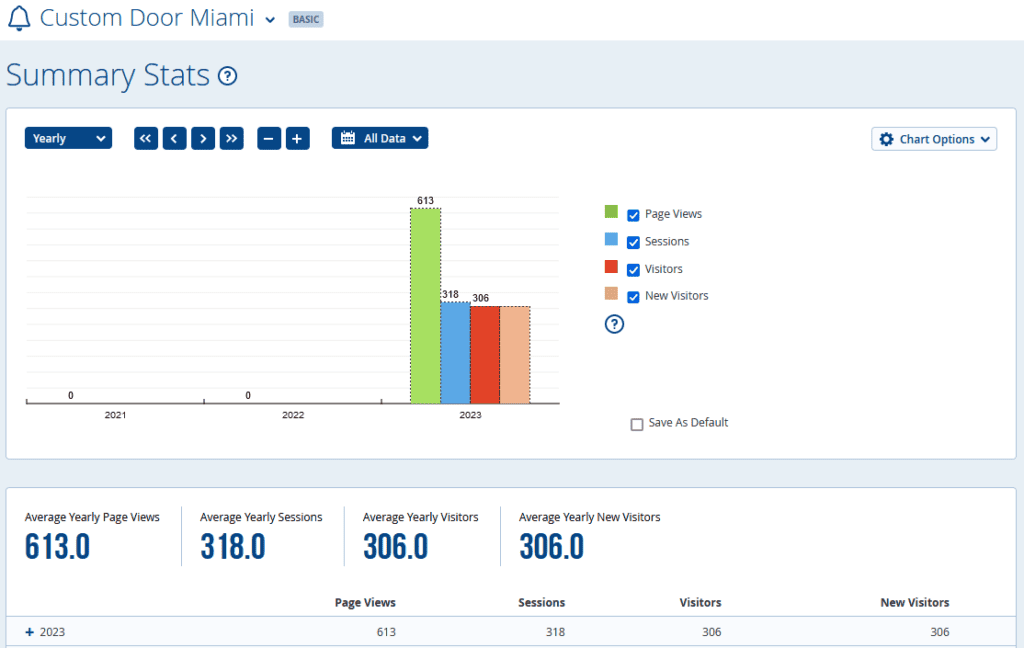Expand the Chart Options menu
Screen dimensions: 1024x648
click(x=934, y=139)
